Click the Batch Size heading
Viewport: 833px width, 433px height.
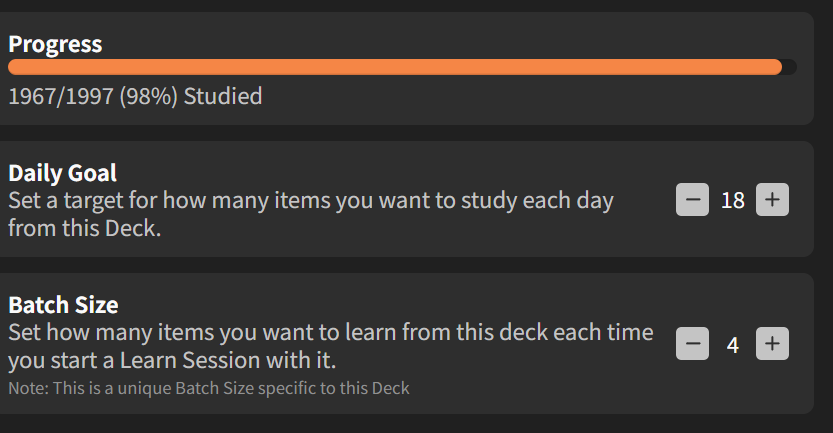(x=63, y=305)
